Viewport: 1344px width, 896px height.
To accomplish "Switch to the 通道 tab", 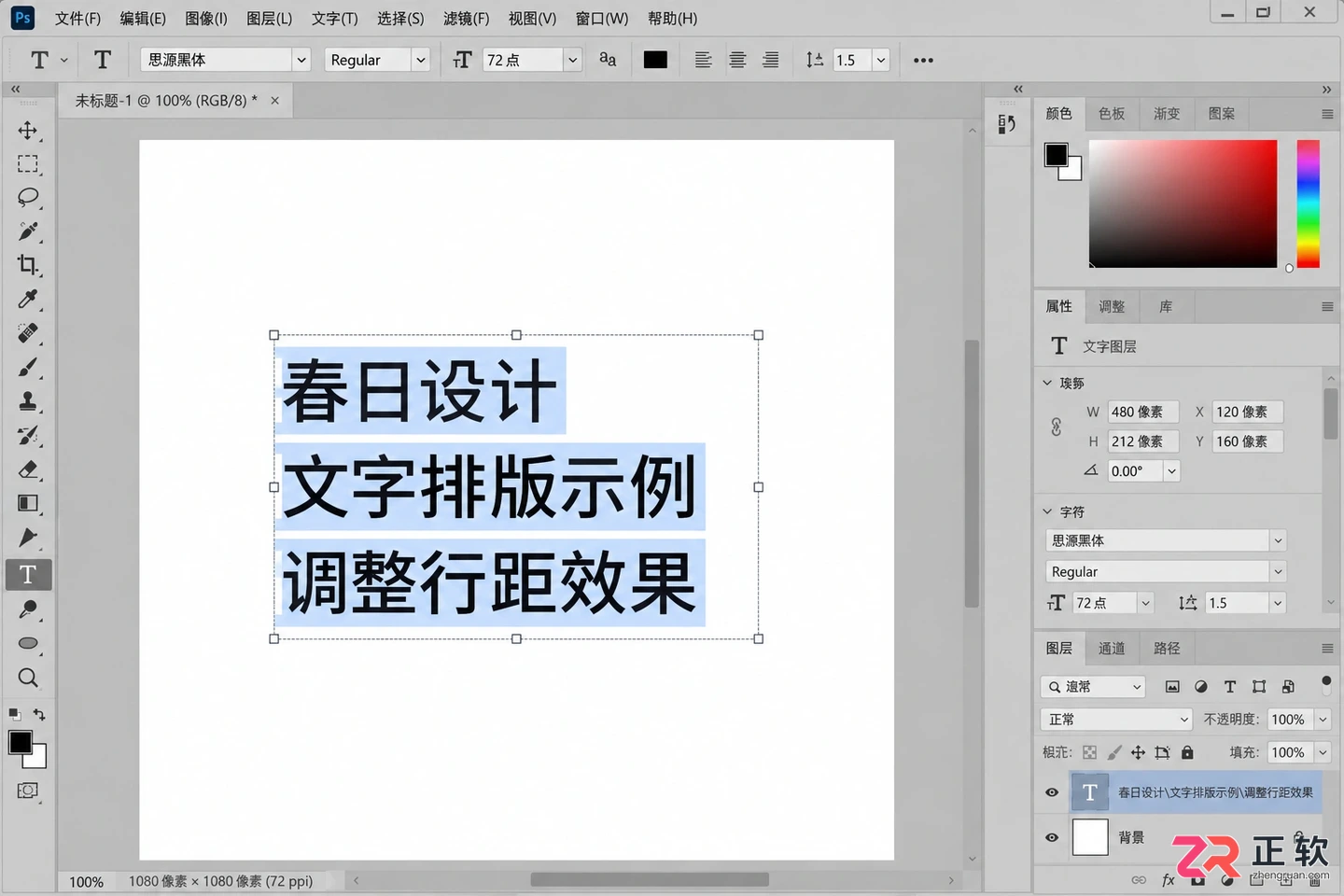I will tap(1112, 648).
